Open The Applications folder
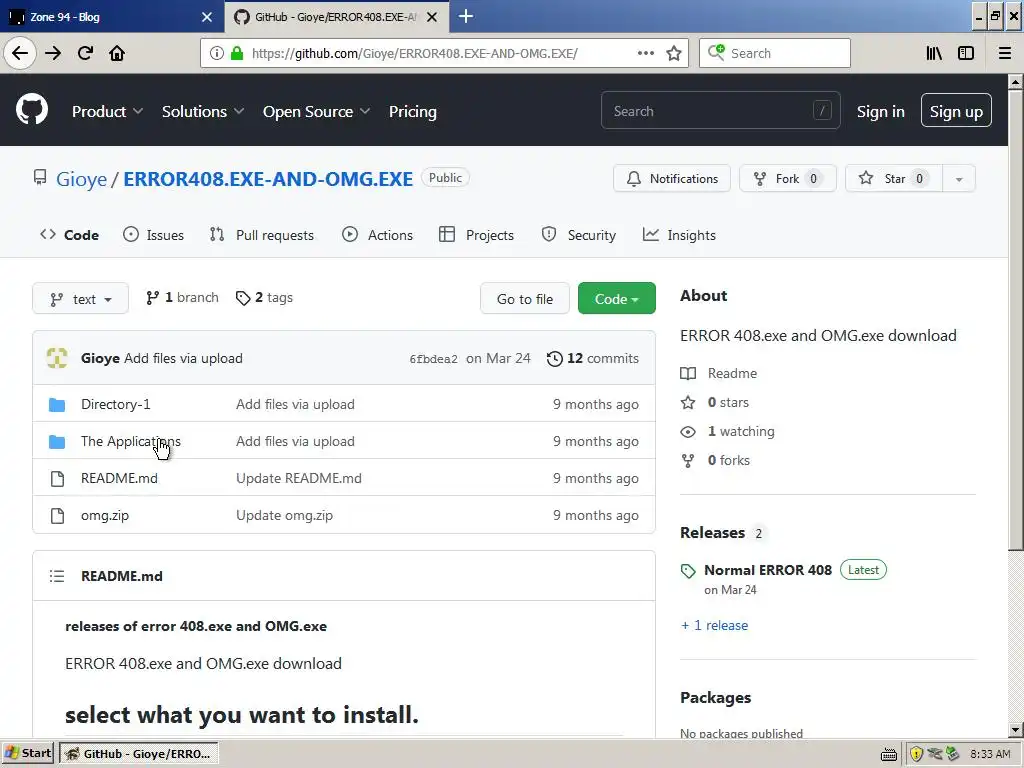Image resolution: width=1024 pixels, height=768 pixels. point(131,441)
